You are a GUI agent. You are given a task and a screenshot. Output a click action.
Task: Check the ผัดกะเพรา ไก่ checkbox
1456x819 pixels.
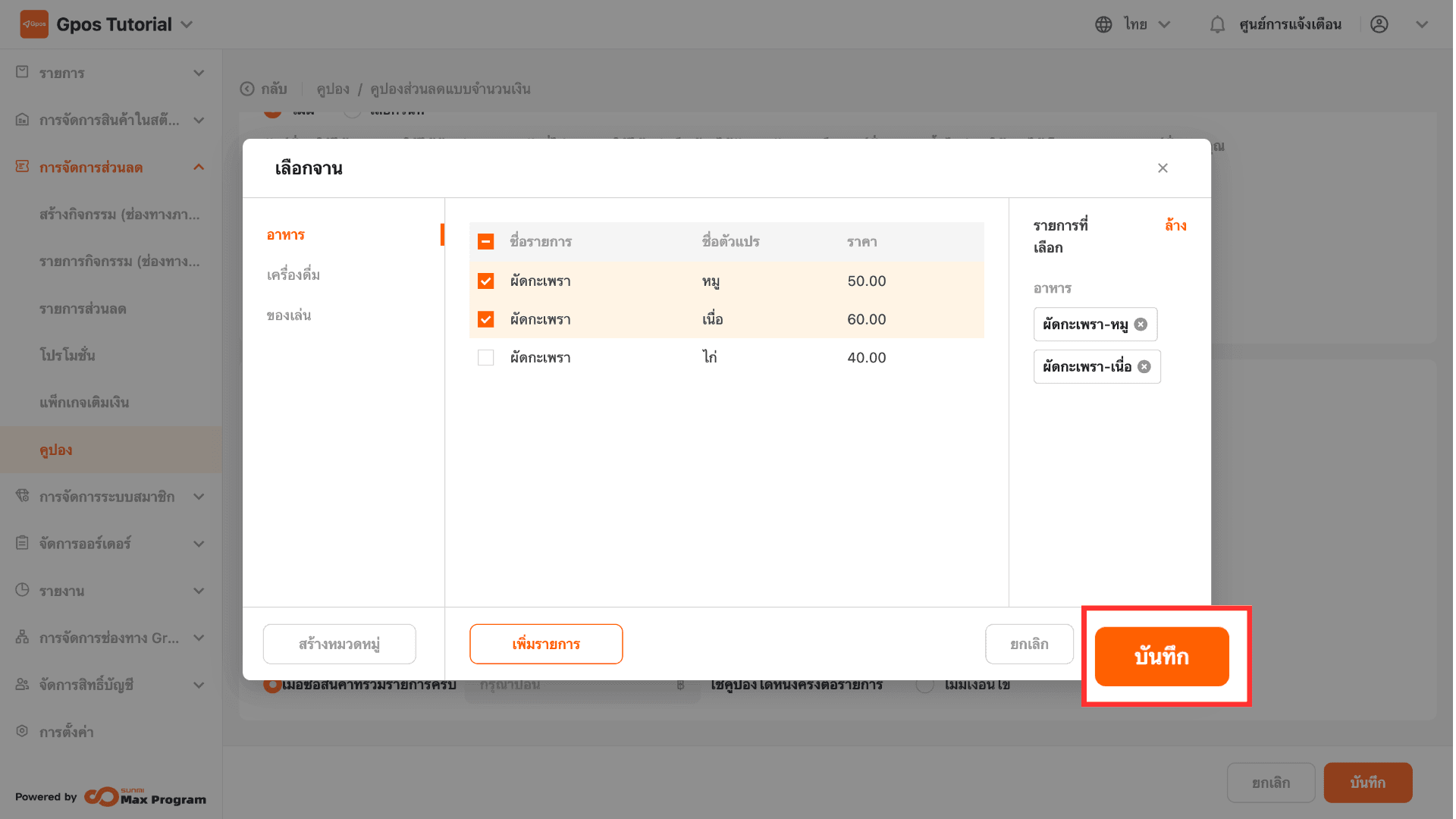[486, 358]
